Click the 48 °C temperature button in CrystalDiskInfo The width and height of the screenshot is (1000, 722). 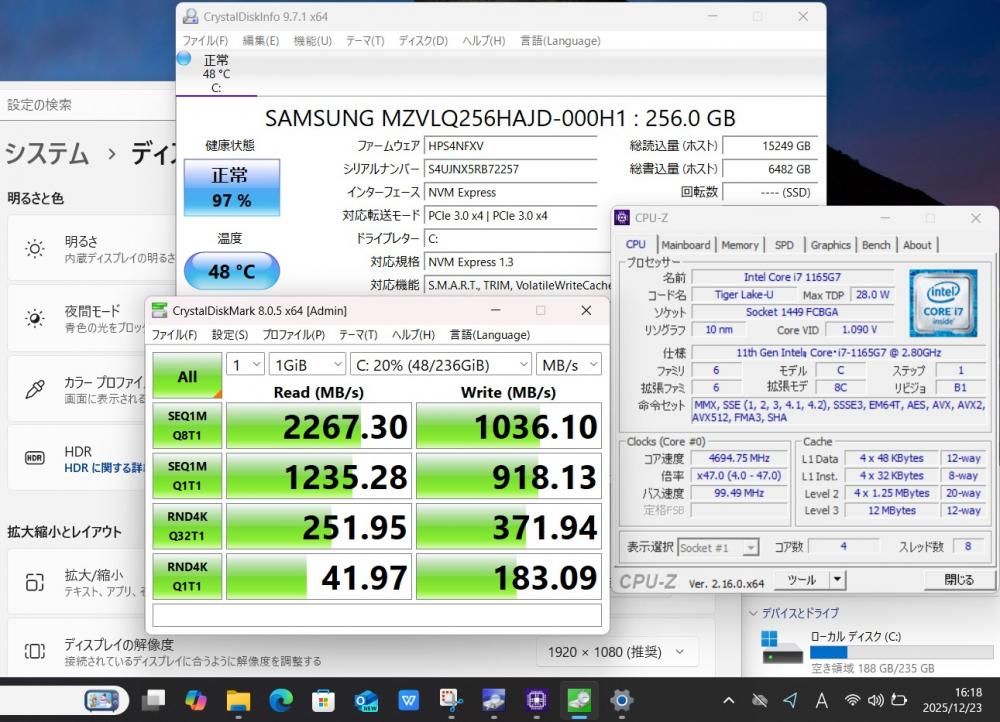[232, 271]
